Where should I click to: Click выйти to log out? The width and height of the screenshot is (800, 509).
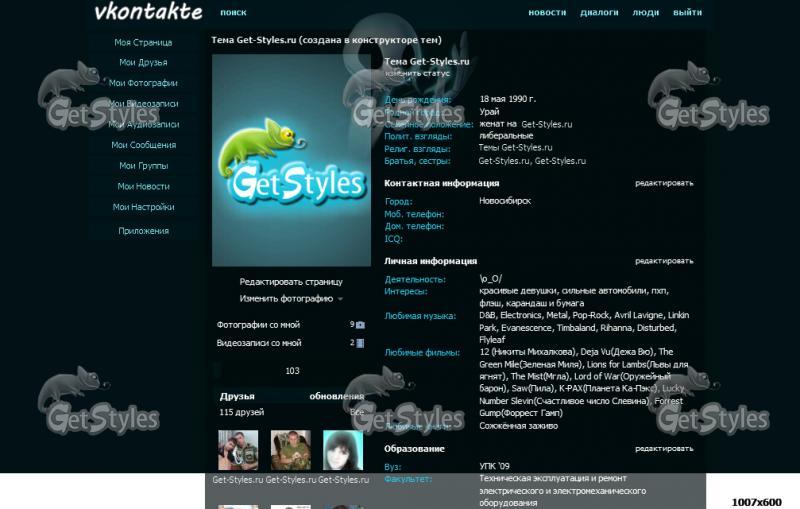click(687, 13)
